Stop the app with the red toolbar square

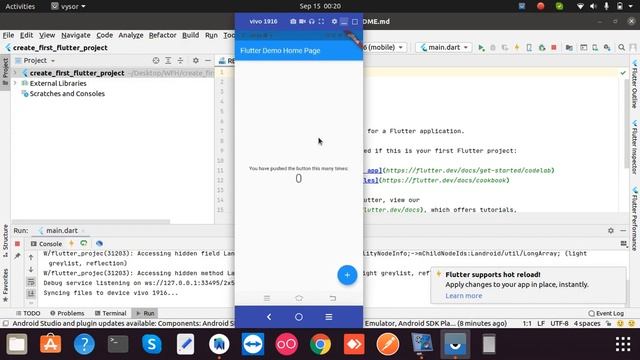554,48
